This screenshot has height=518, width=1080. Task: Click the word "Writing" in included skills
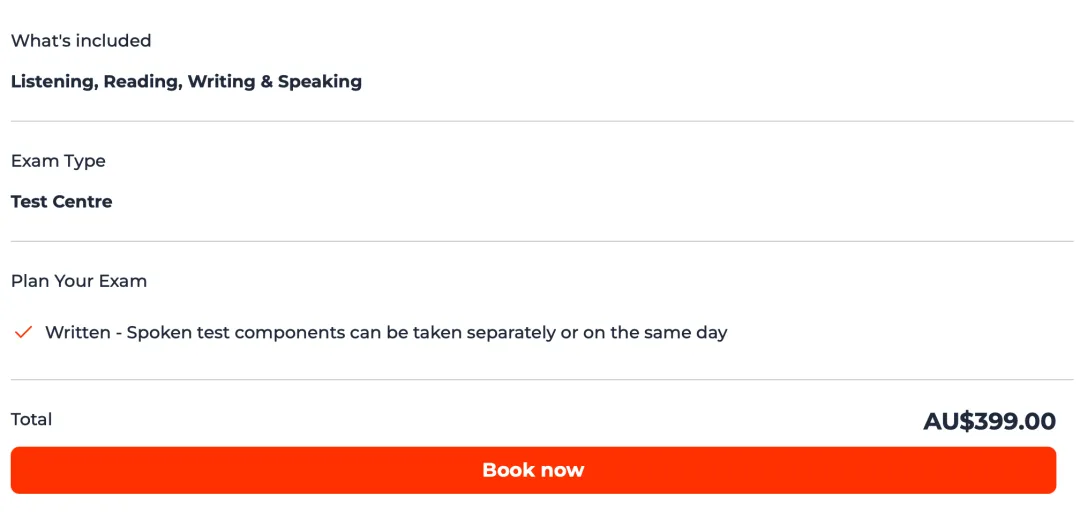point(221,82)
